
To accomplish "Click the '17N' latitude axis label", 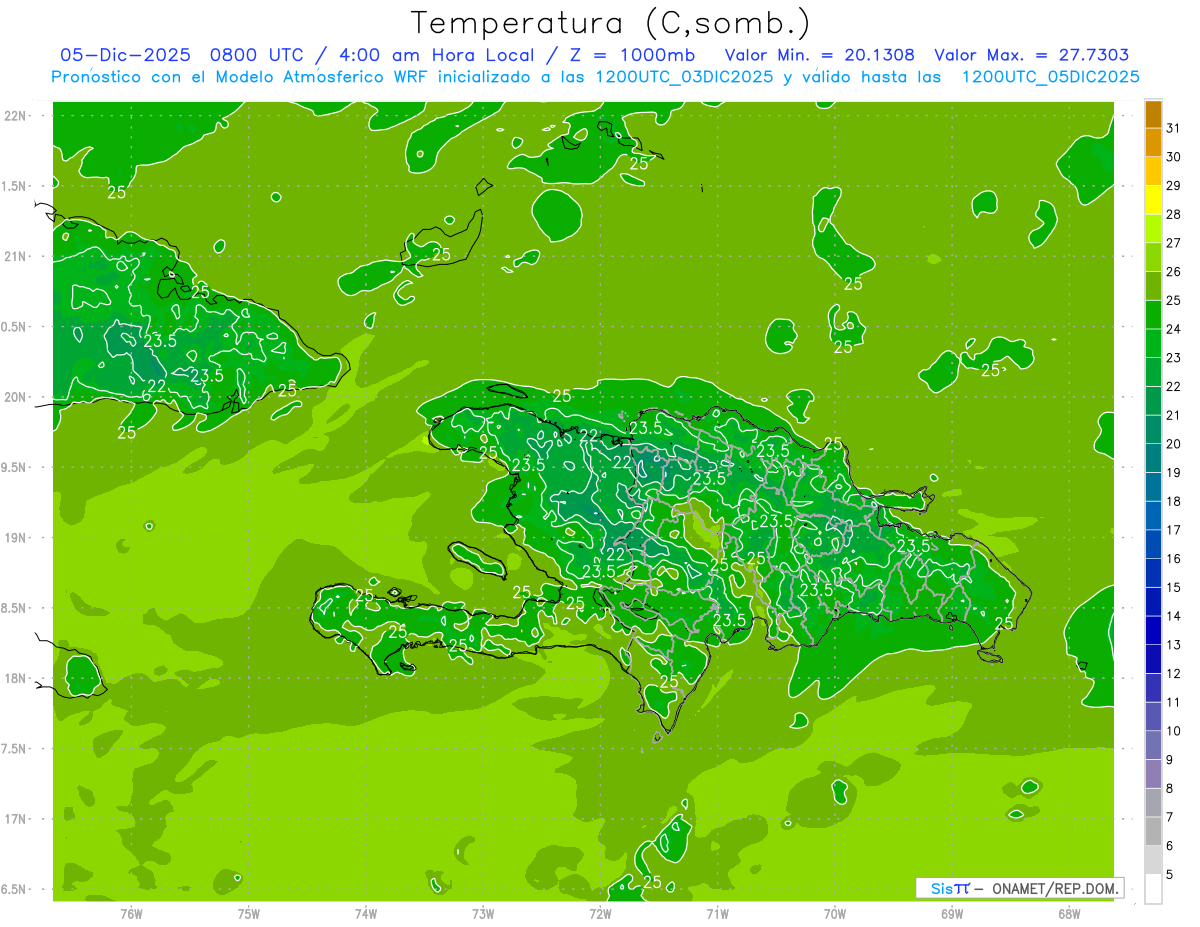I will (x=15, y=819).
